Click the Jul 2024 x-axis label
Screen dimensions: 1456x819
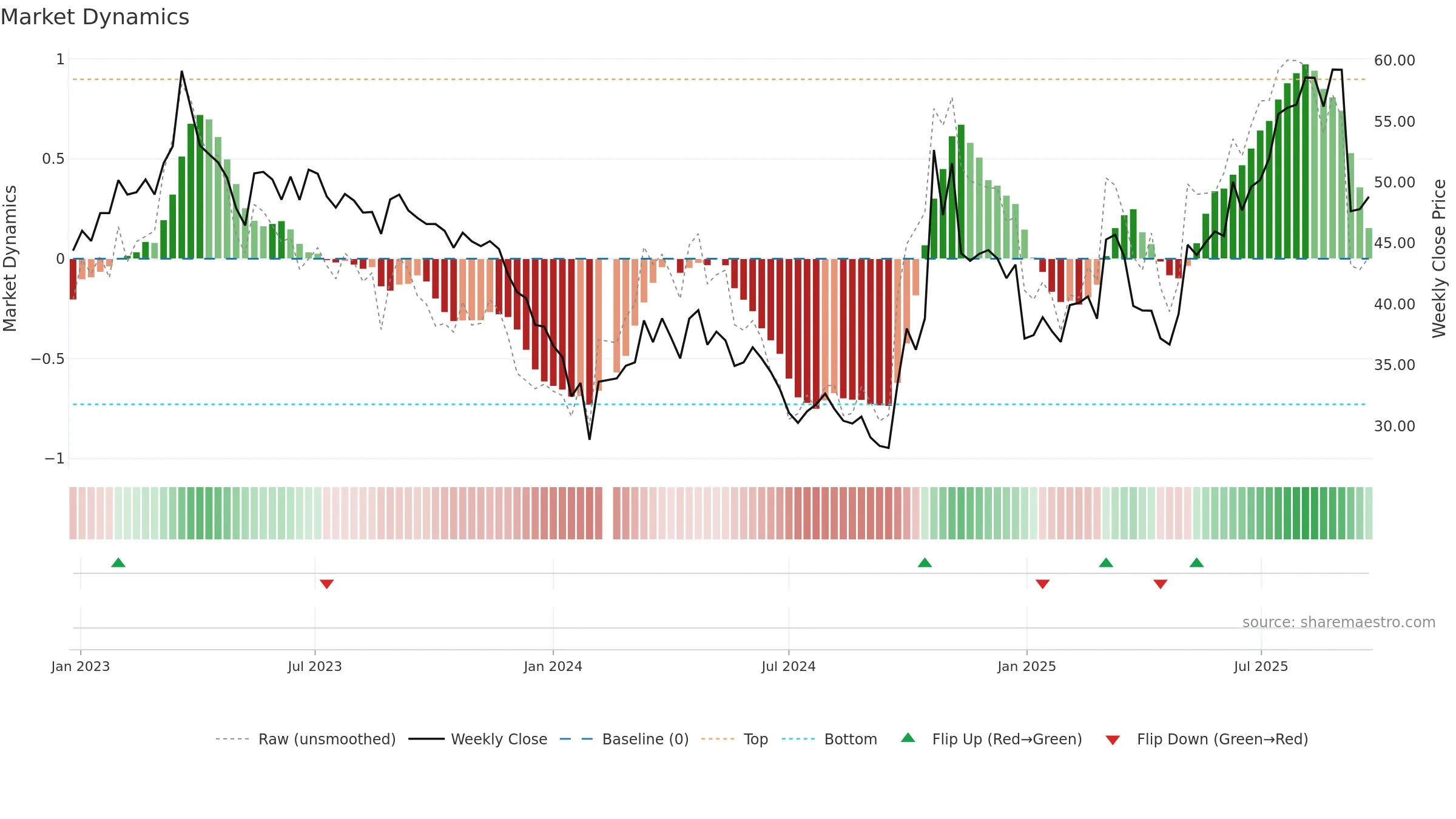click(789, 666)
